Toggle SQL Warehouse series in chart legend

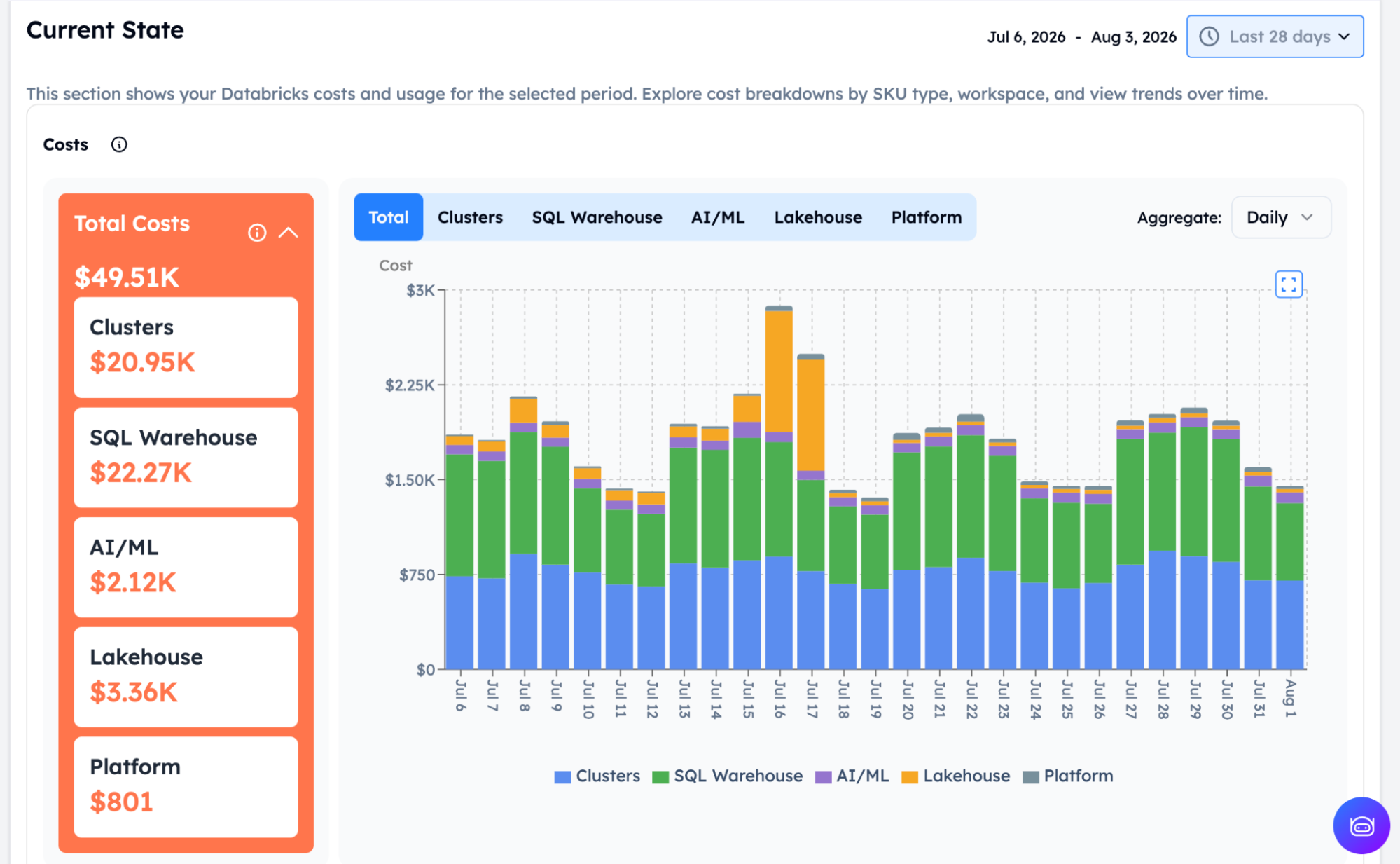[x=727, y=776]
